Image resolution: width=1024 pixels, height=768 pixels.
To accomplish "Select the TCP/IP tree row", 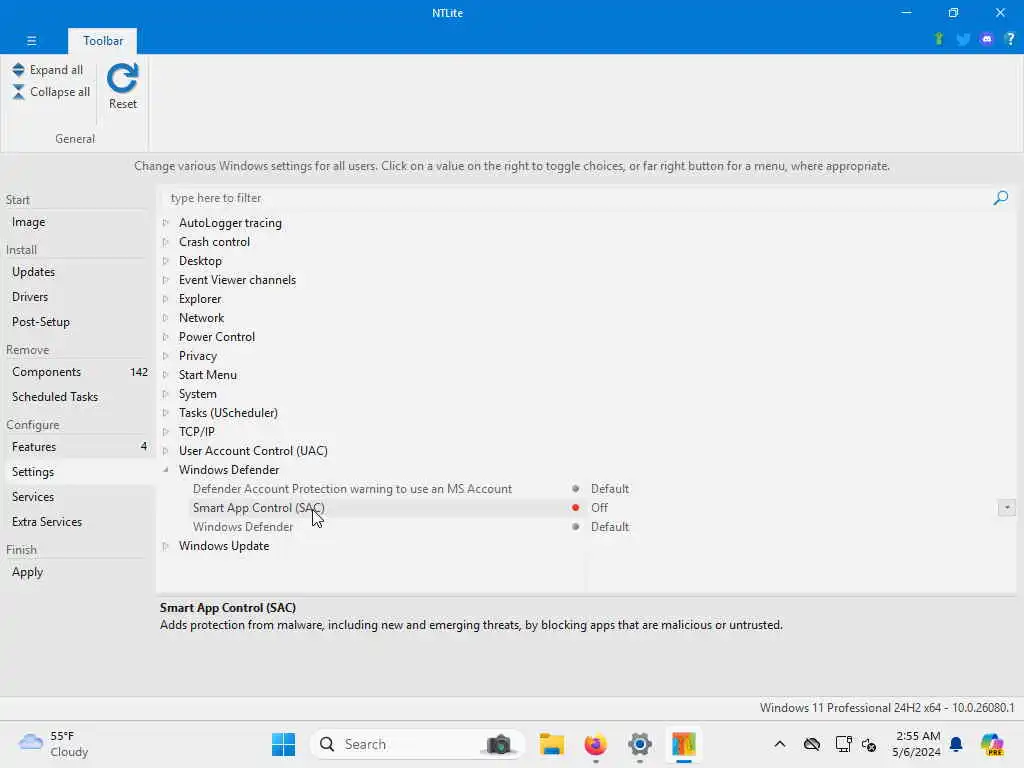I will click(197, 432).
